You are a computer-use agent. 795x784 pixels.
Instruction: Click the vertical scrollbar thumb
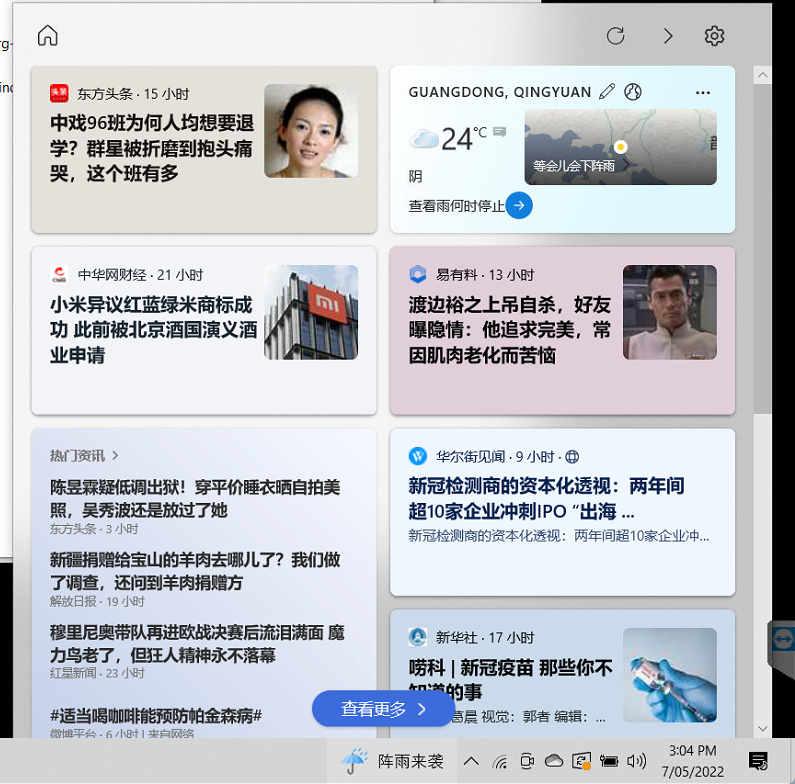763,248
